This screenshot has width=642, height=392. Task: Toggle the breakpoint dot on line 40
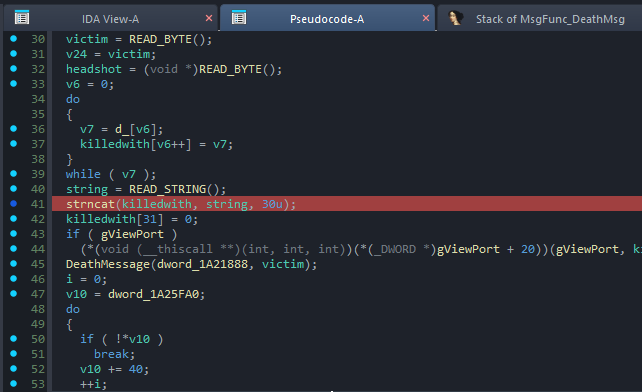(14, 188)
